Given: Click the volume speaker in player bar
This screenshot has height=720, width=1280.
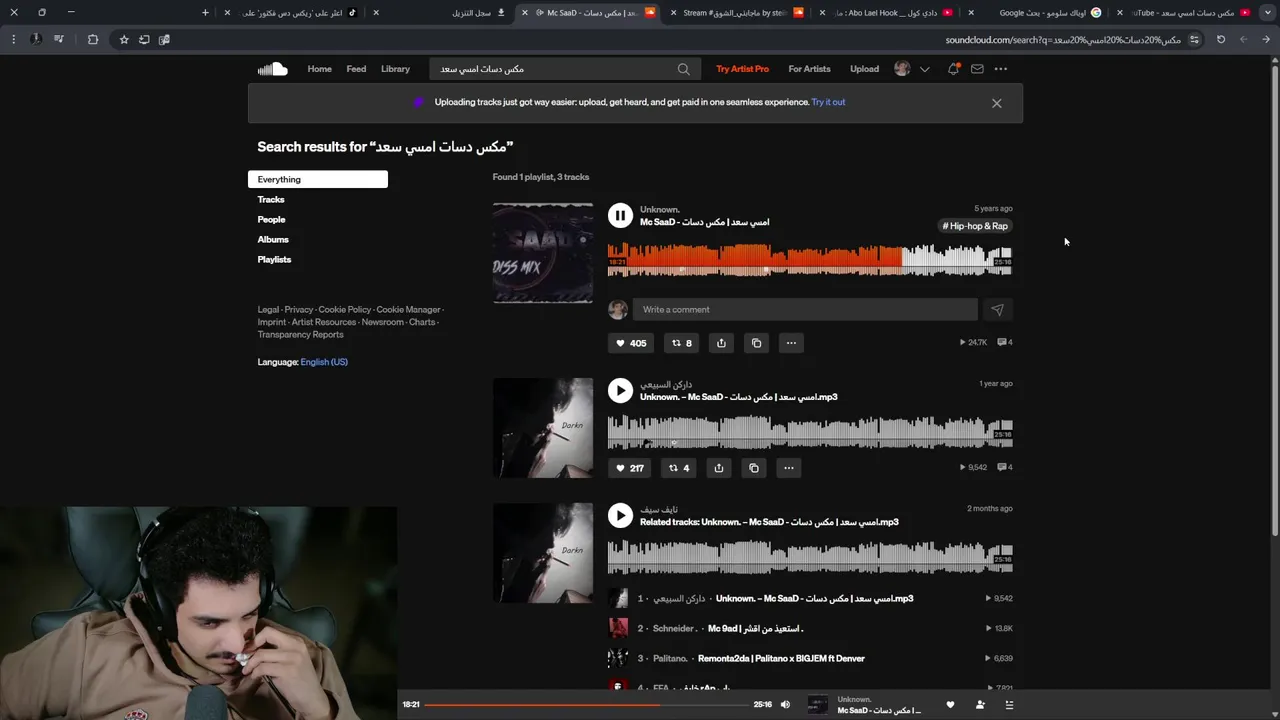Looking at the screenshot, I should 785,705.
